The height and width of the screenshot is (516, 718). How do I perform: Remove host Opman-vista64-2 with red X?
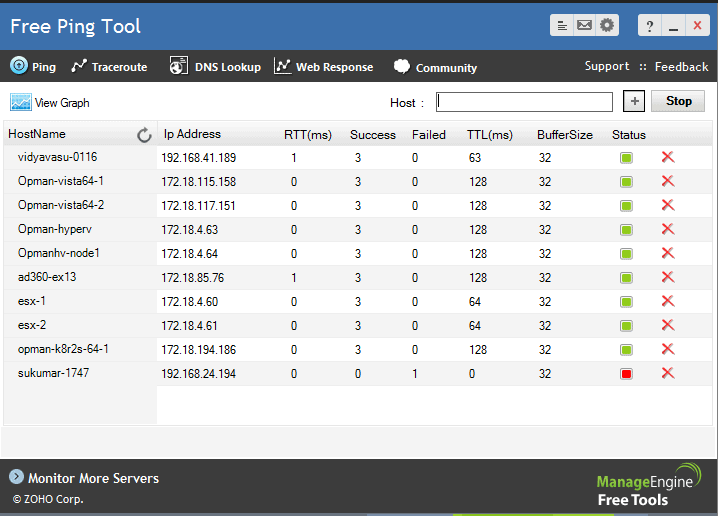668,205
